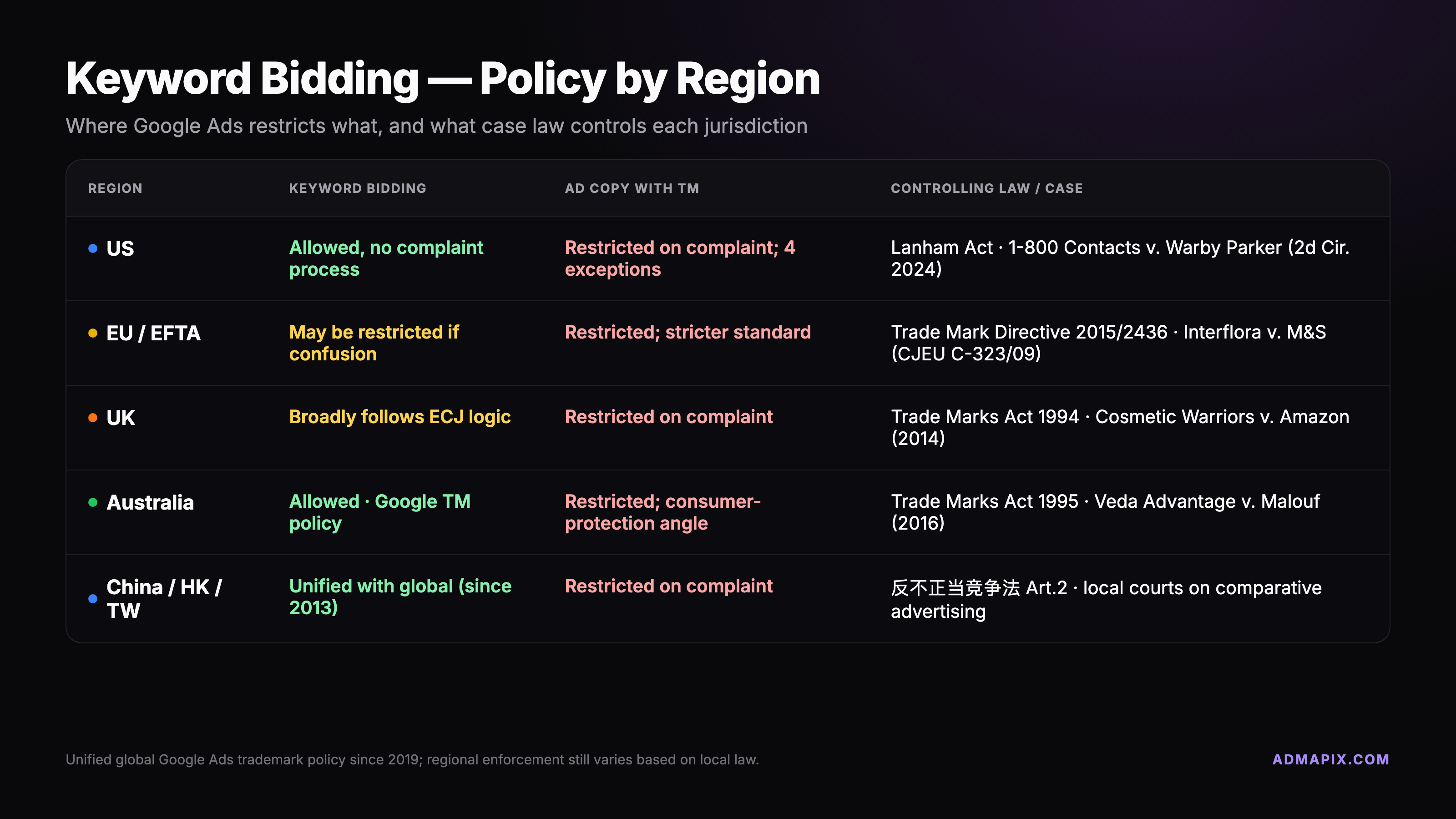Click 'Broadly follows ECJ logic' text

point(399,417)
